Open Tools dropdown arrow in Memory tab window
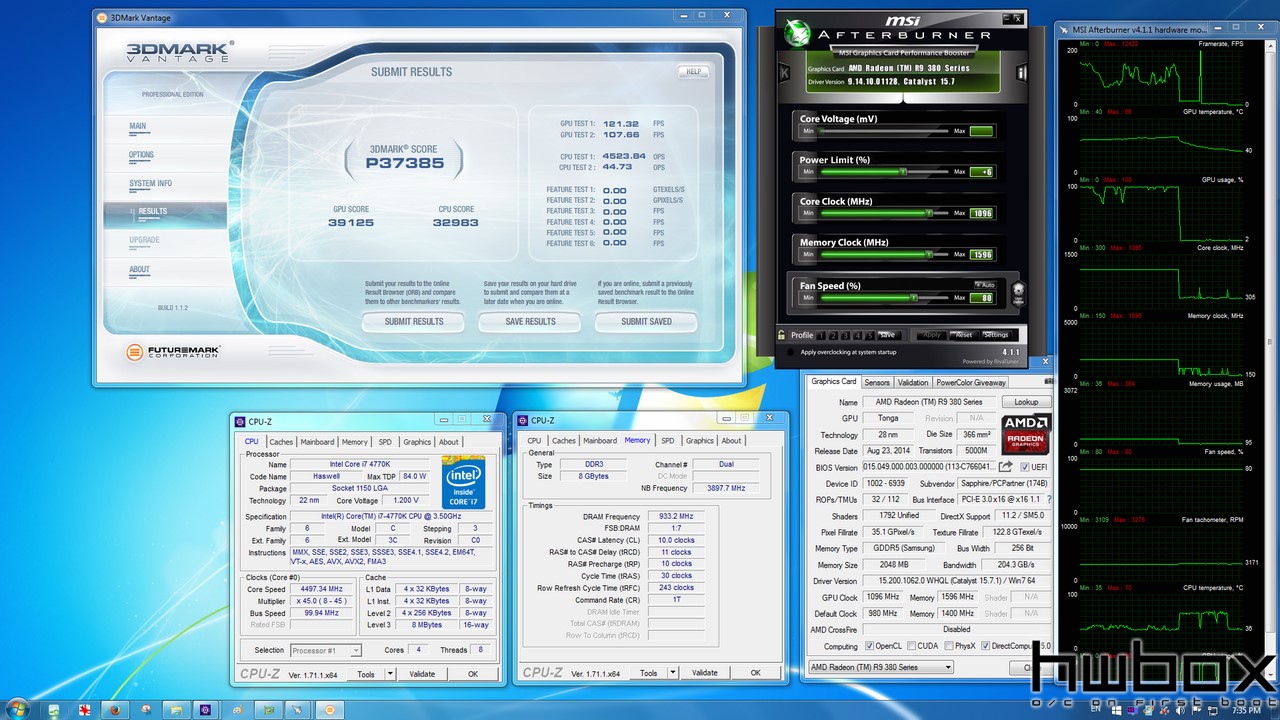1280x720 pixels. pos(671,673)
